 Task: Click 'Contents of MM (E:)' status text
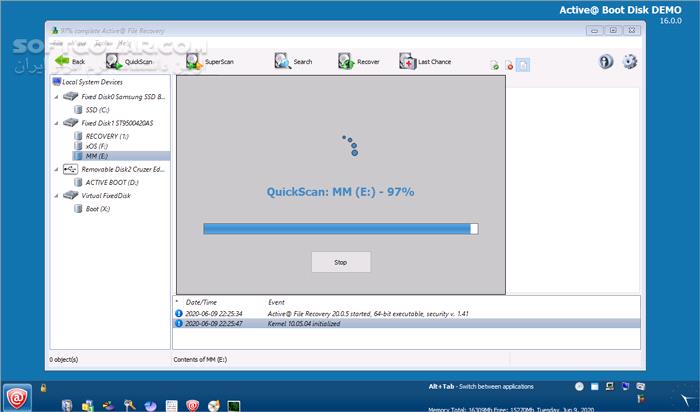(x=200, y=359)
